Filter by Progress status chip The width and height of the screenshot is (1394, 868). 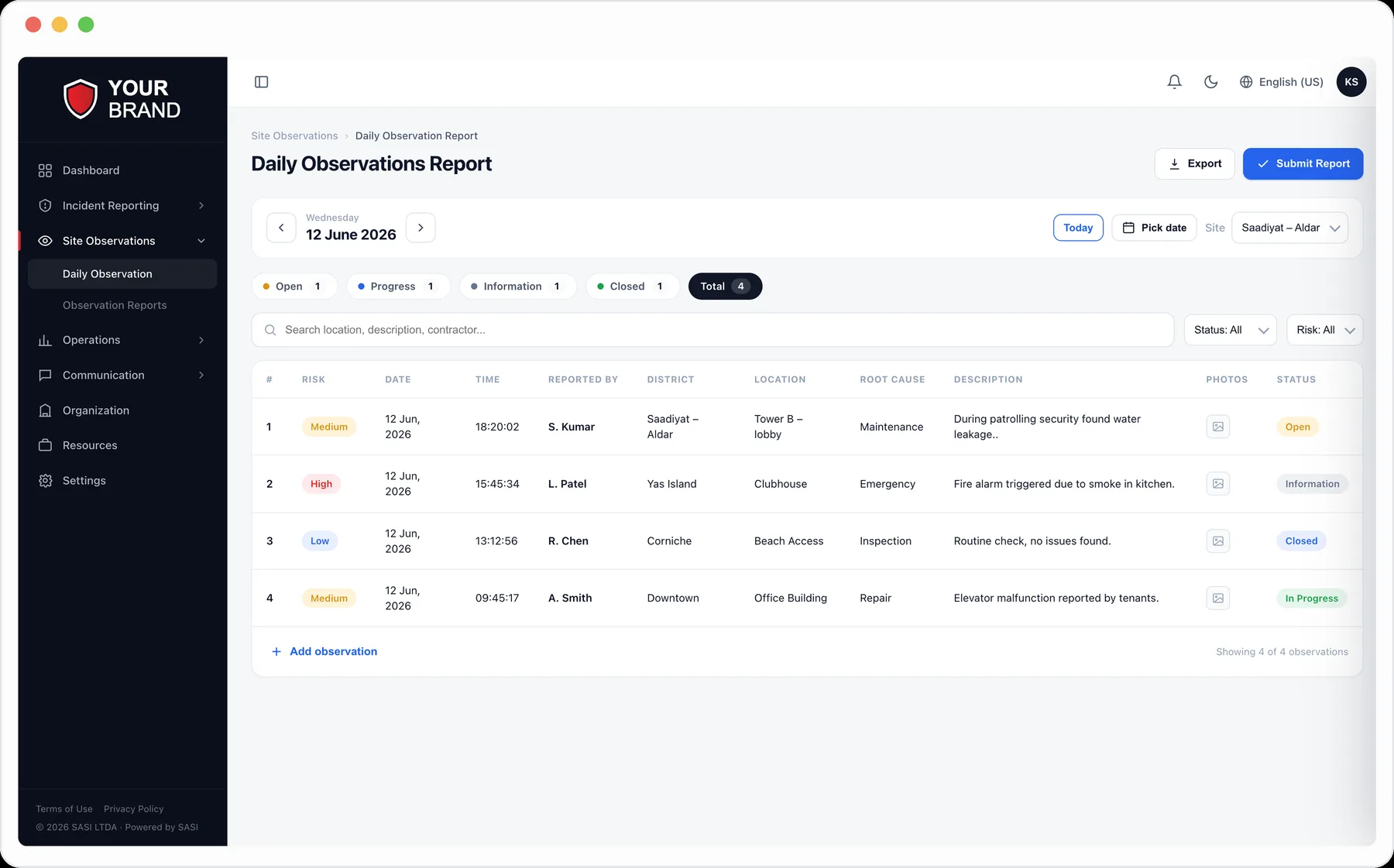[x=397, y=286]
